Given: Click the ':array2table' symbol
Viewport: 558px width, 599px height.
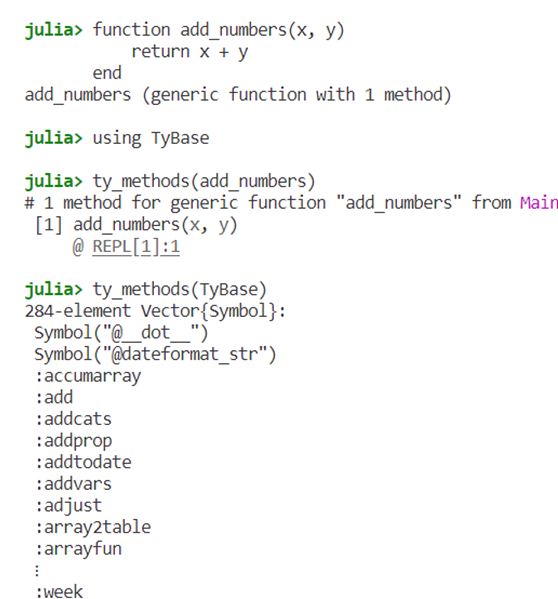Looking at the screenshot, I should 93,528.
